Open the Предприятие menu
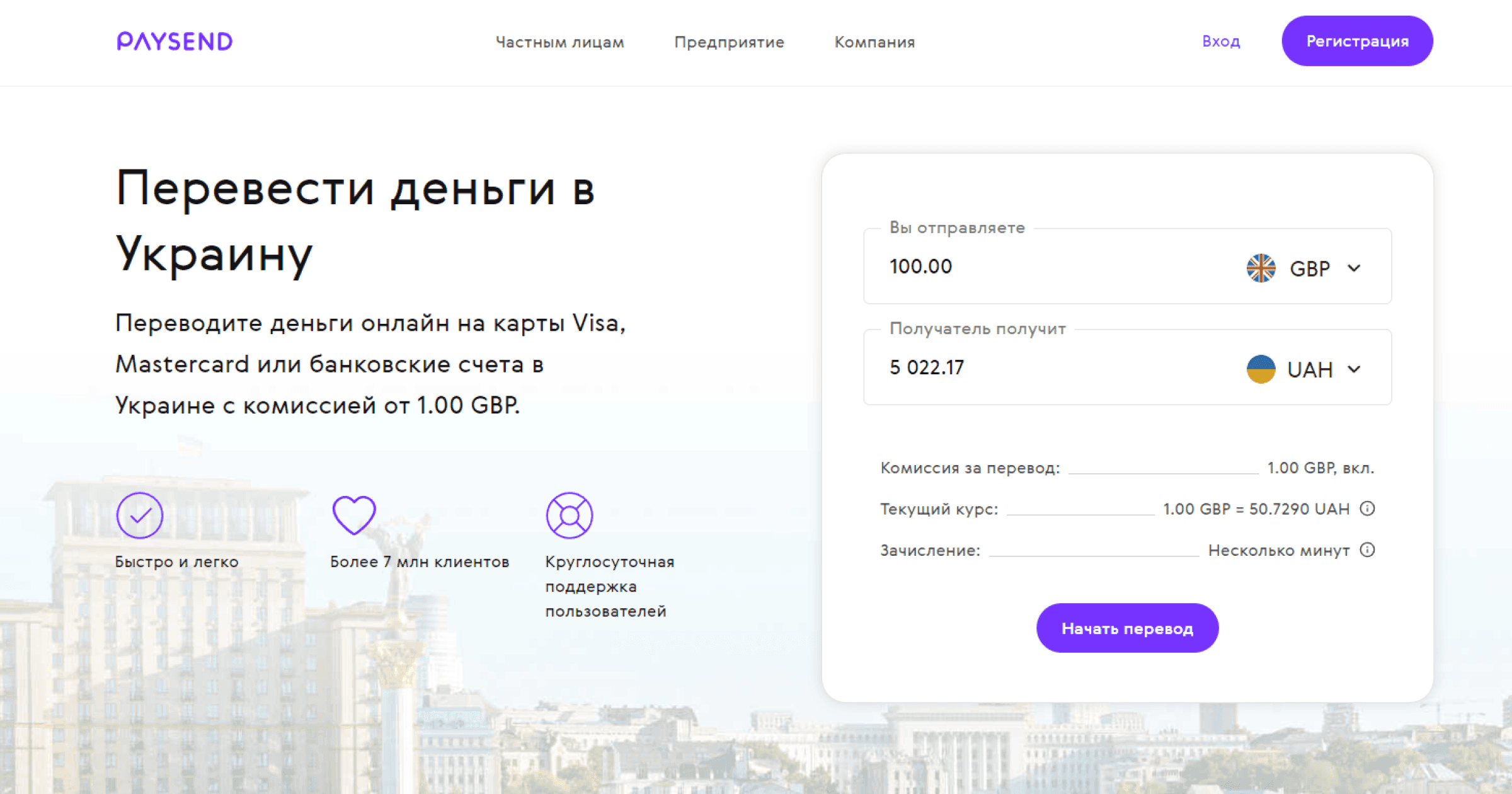Viewport: 1512px width, 794px height. coord(729,42)
